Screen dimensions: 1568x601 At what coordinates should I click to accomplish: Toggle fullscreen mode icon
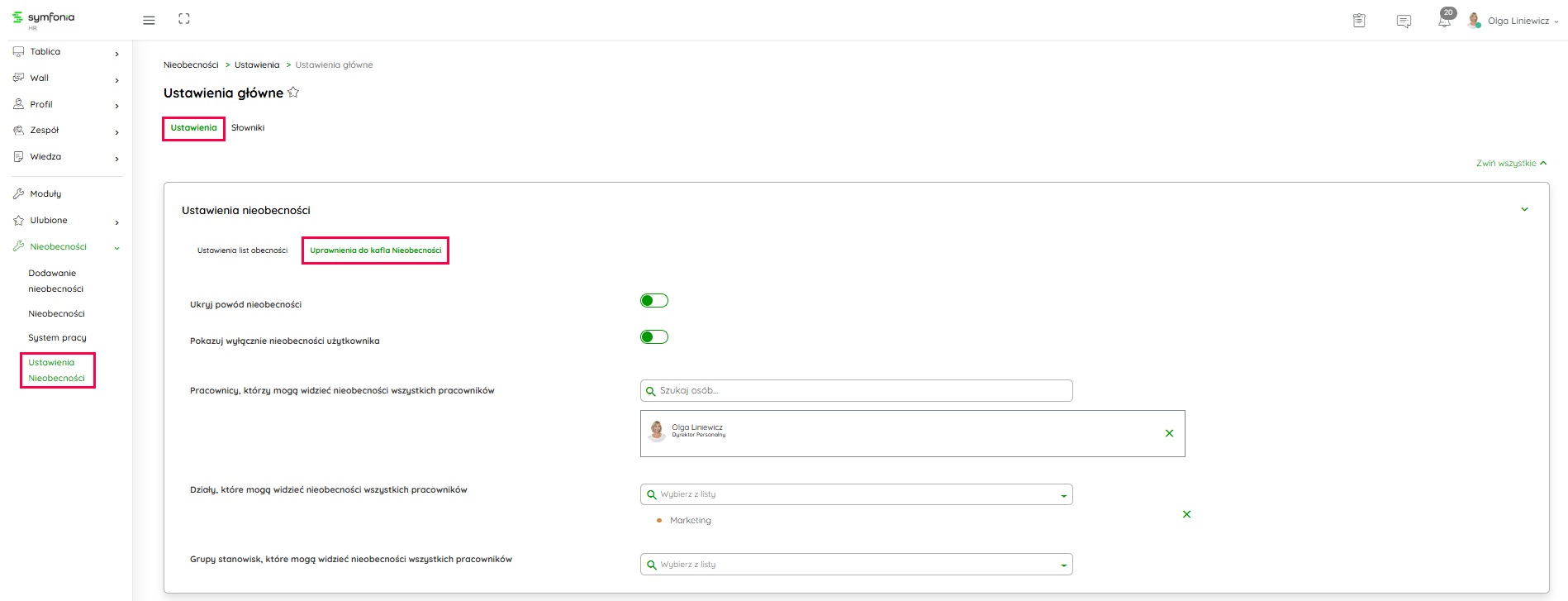184,19
